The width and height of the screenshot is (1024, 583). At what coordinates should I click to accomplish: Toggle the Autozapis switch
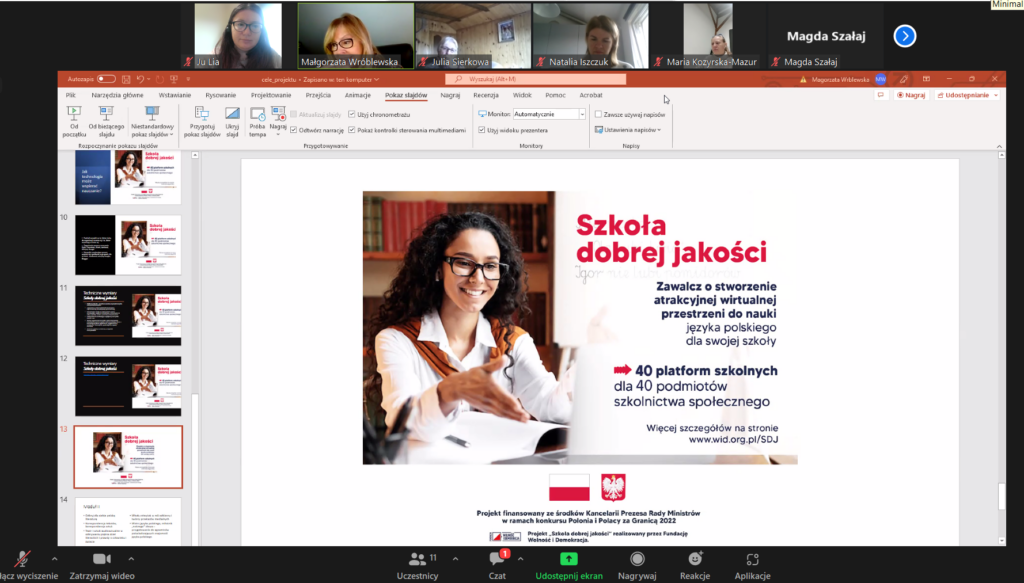pos(106,79)
